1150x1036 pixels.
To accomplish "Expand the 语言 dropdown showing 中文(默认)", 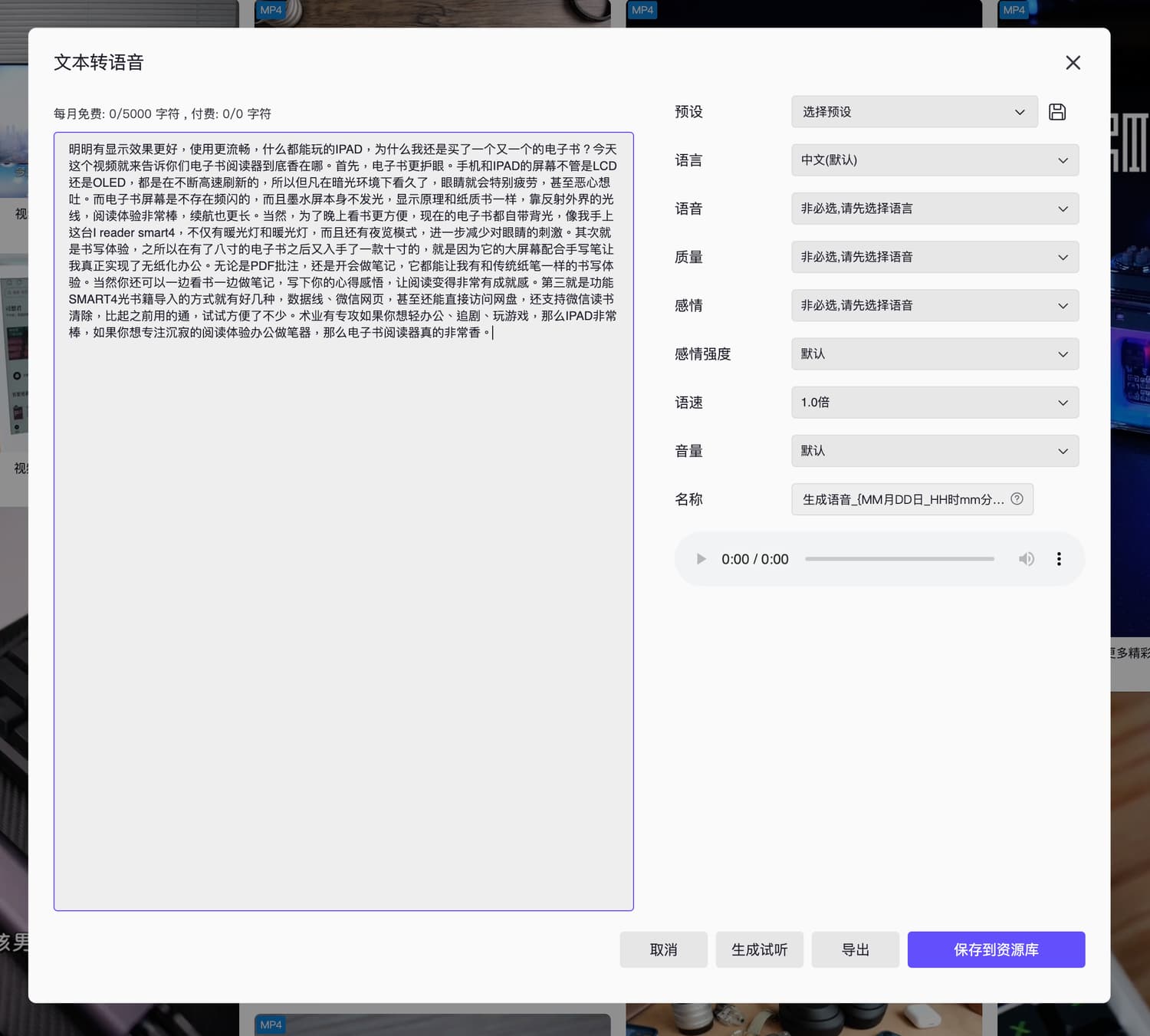I will [x=935, y=160].
